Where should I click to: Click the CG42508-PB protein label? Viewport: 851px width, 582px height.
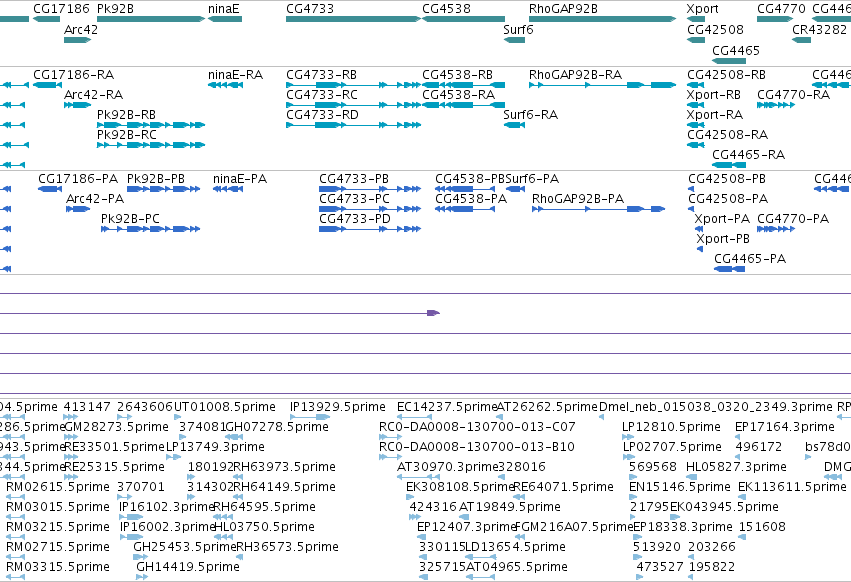tap(727, 179)
